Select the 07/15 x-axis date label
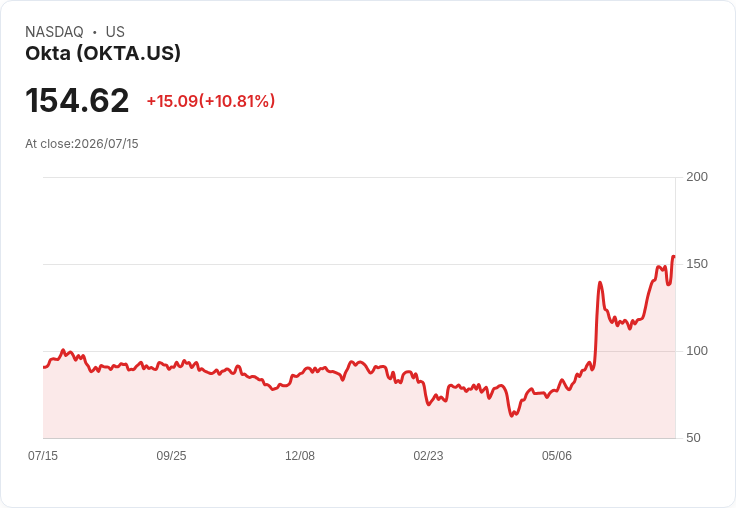 [43, 455]
